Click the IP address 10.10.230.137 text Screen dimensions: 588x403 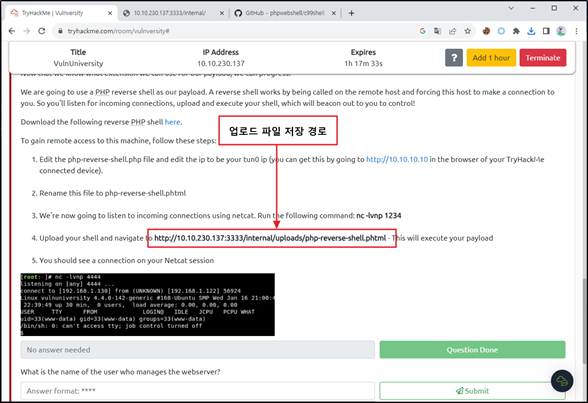click(x=221, y=63)
